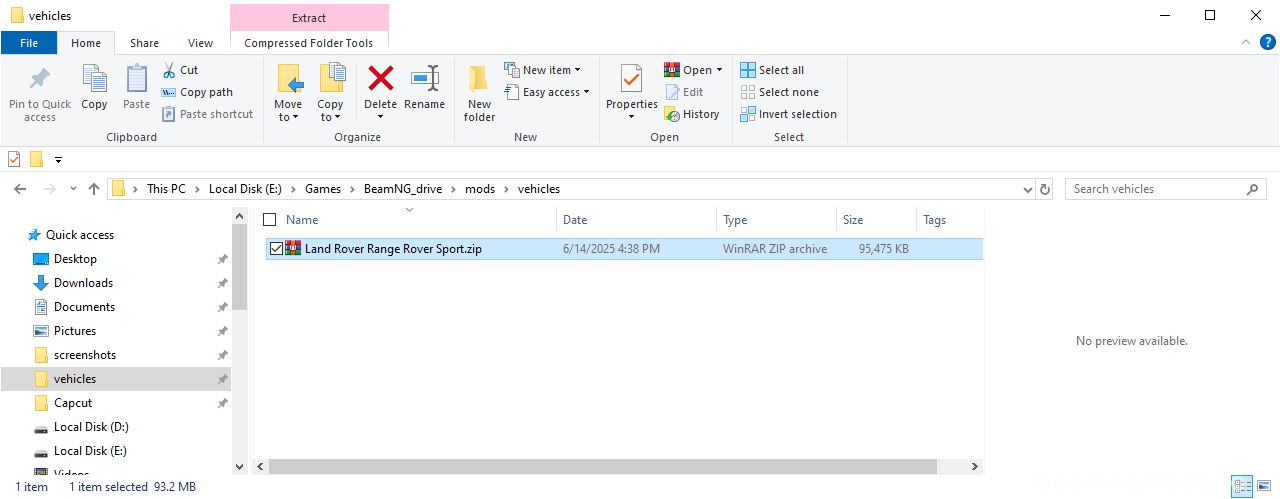Open the Compressed Folder Tools tab
Screen dimensions: 1280x499
309,43
